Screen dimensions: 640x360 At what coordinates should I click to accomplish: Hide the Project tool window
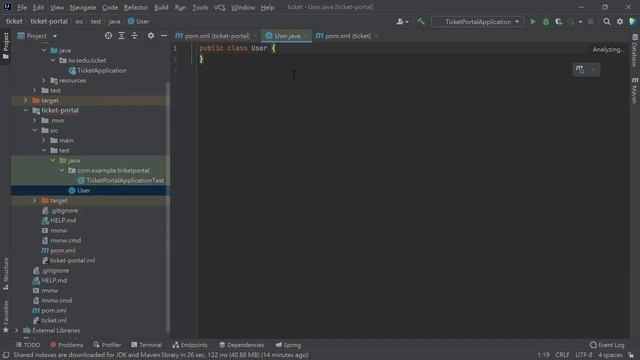click(x=164, y=36)
